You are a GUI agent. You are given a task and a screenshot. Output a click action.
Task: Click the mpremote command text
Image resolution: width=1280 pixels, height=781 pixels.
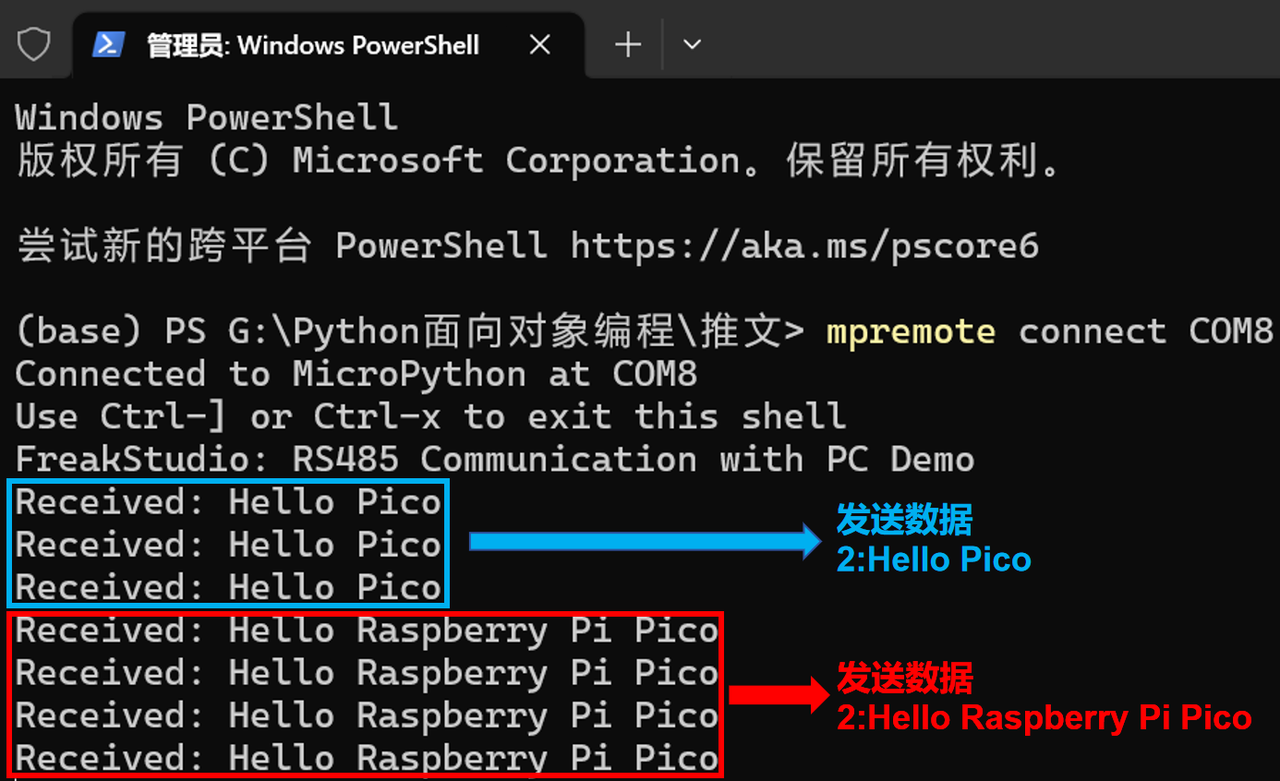911,332
